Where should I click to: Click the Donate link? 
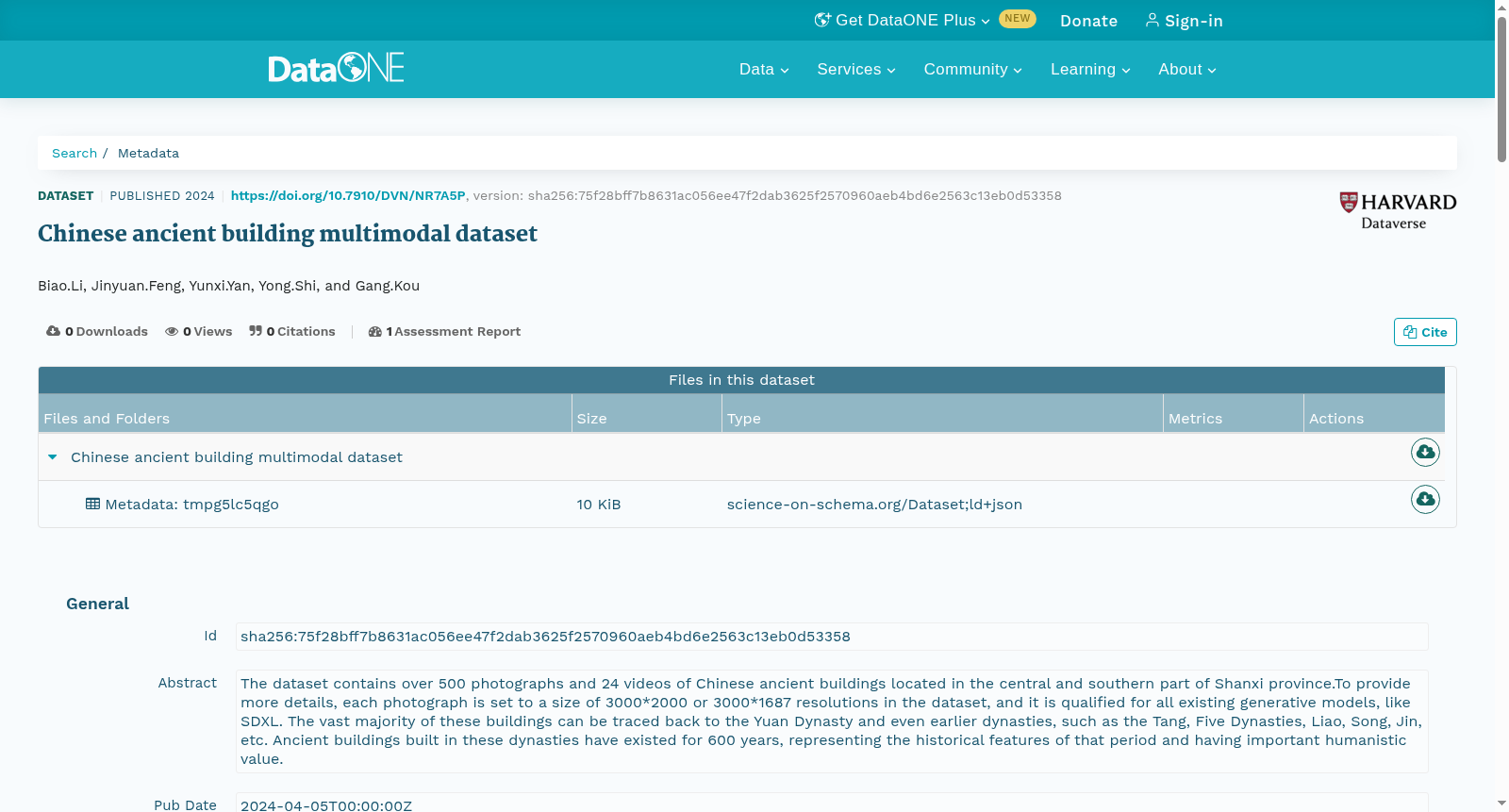tap(1088, 21)
